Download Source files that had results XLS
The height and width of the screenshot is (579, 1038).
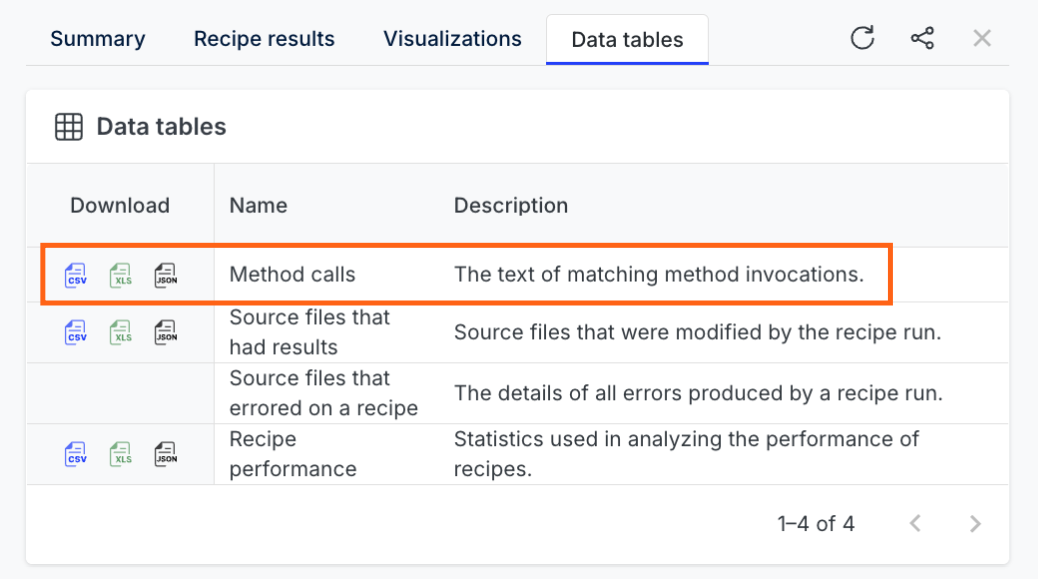[x=120, y=332]
